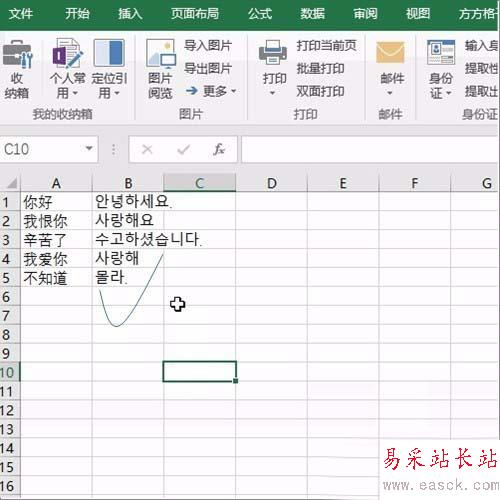Click the 打印 printer icon
This screenshot has height=500, width=500.
pos(273,53)
